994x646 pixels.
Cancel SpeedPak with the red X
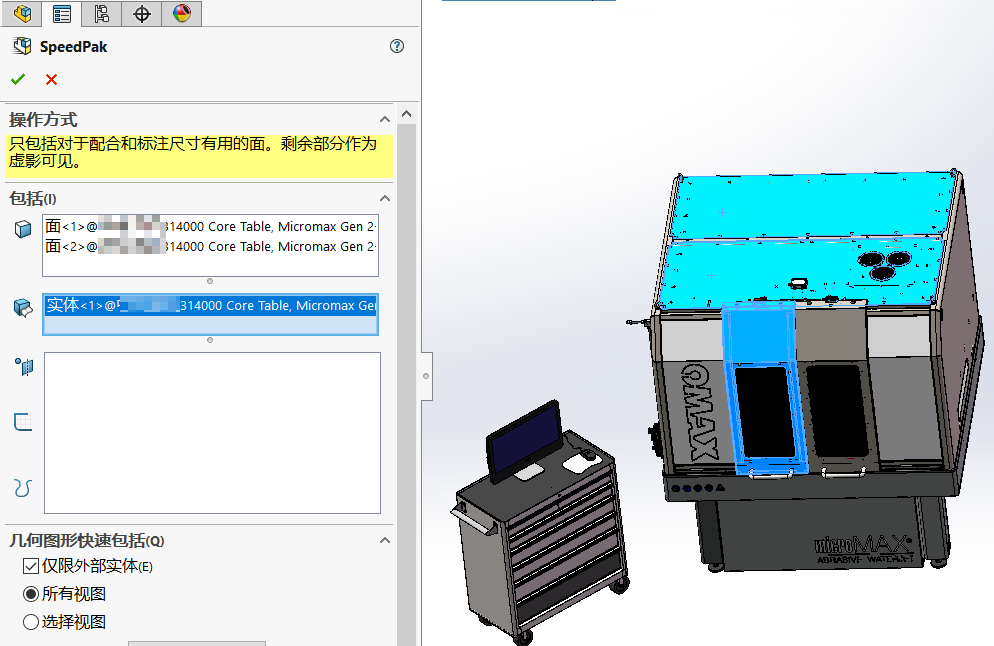click(51, 79)
